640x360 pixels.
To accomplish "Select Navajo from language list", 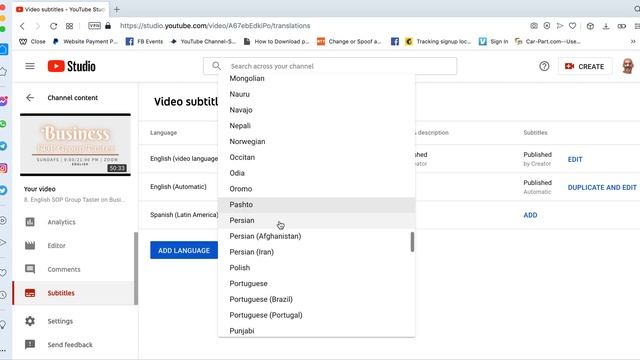I will pos(316,110).
